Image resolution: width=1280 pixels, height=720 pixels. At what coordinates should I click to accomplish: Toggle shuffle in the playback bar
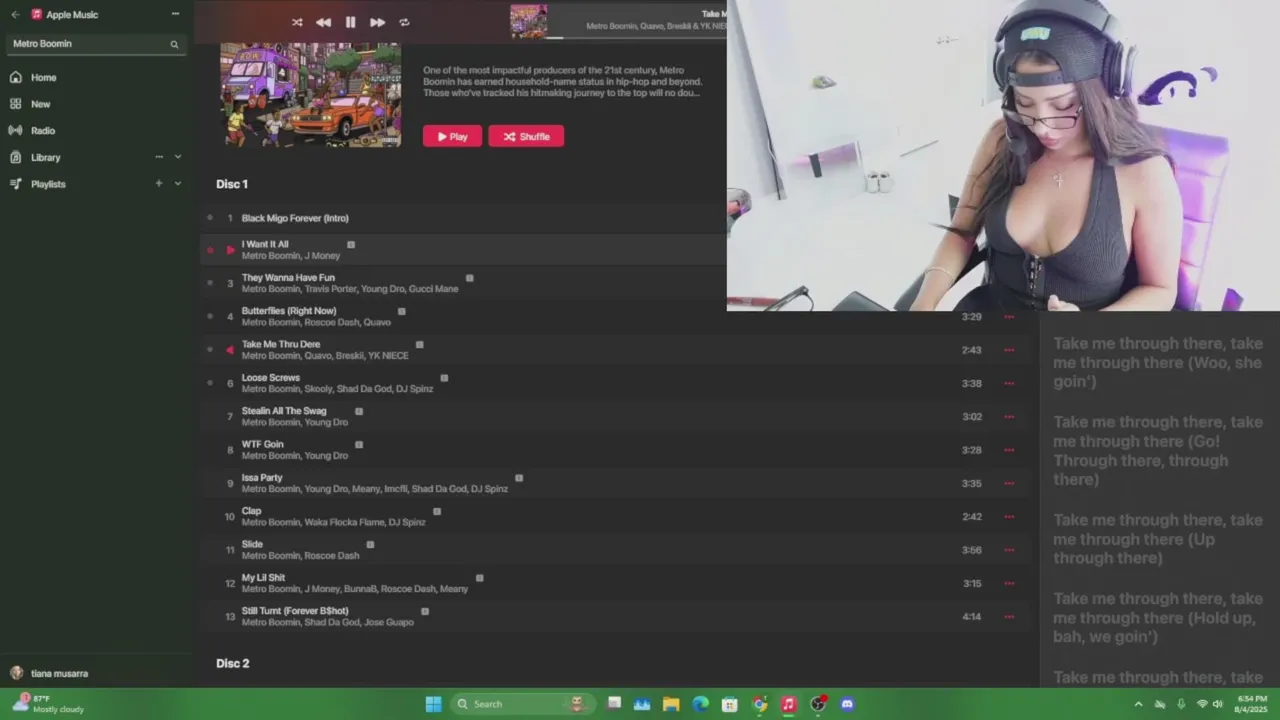[297, 22]
